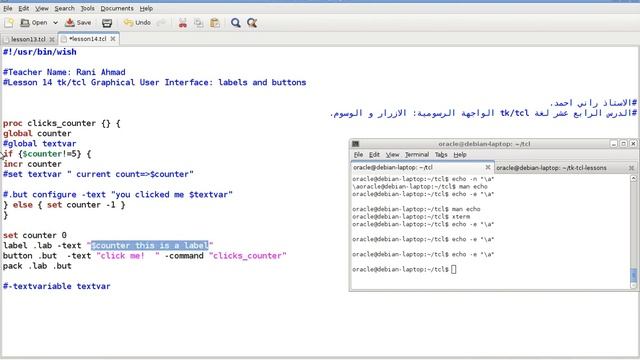
Task: Click the terminal scrollbar up arrow
Action: click(633, 178)
